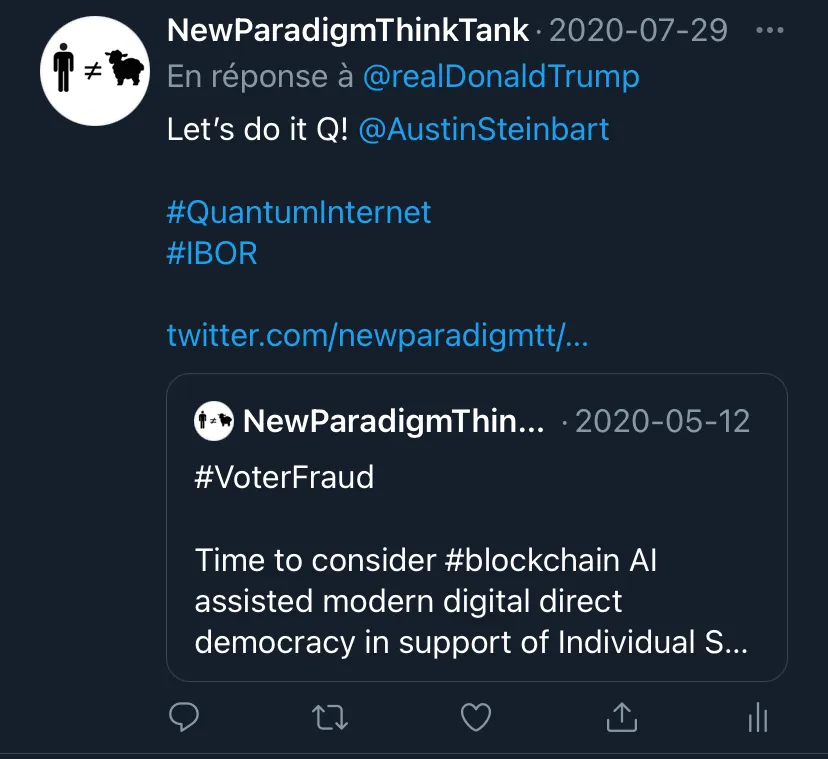
Task: Open the three-dot more options menu
Action: click(769, 30)
